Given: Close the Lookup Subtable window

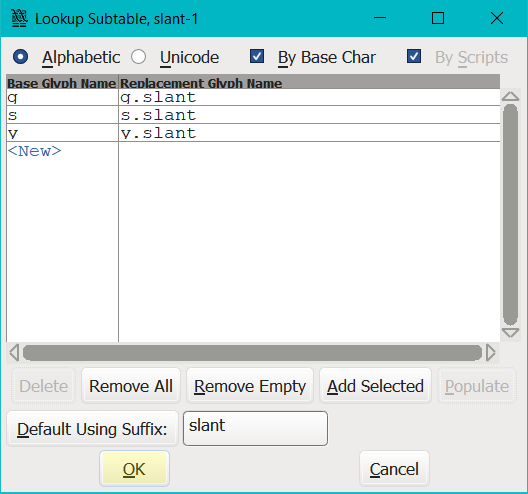Looking at the screenshot, I should [497, 18].
